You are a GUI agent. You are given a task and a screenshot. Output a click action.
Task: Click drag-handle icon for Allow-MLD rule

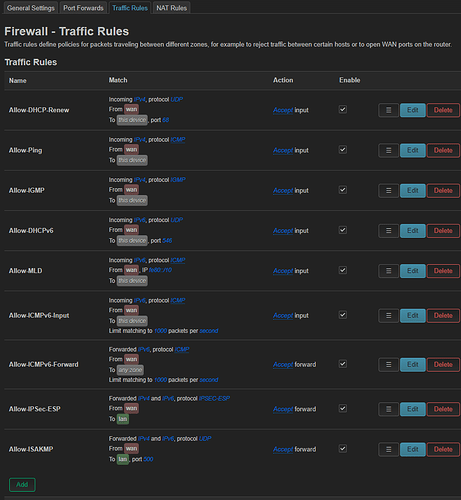[x=388, y=271]
